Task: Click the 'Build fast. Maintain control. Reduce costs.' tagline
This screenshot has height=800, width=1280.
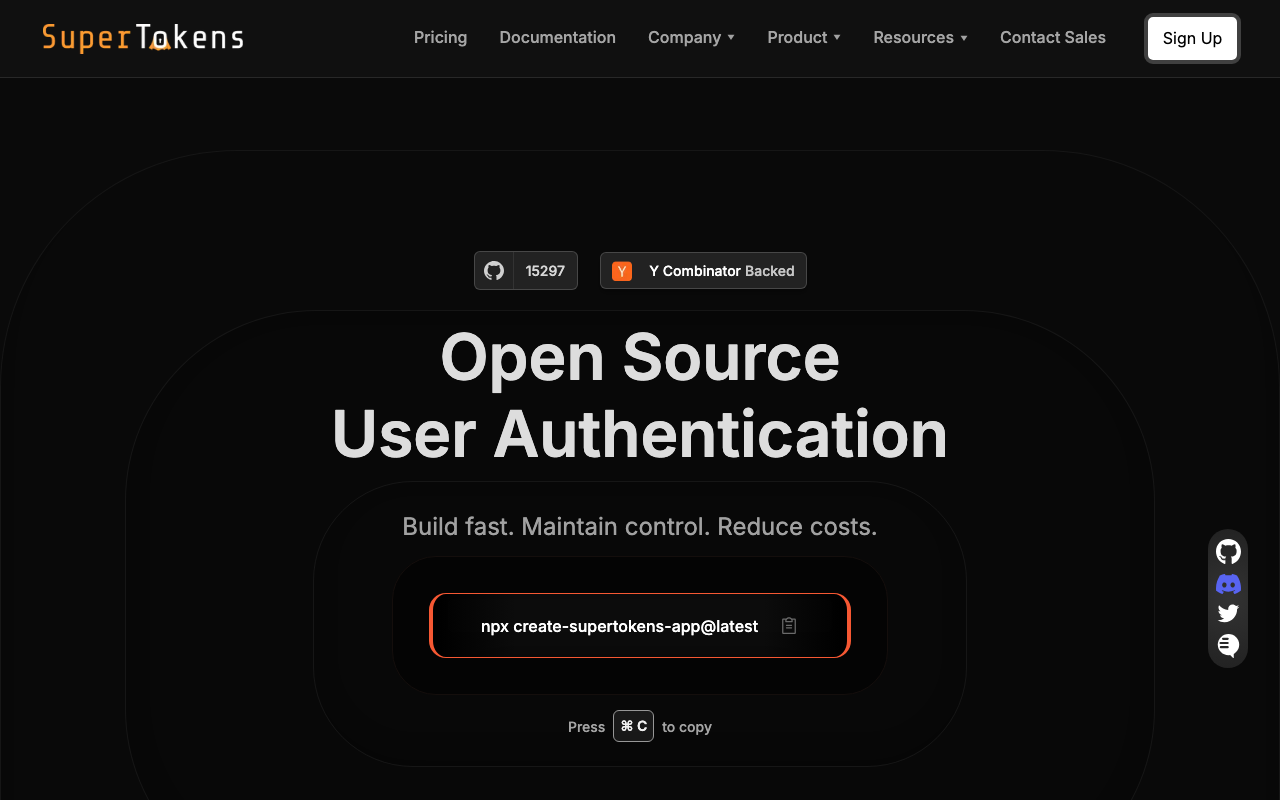Action: [x=640, y=527]
